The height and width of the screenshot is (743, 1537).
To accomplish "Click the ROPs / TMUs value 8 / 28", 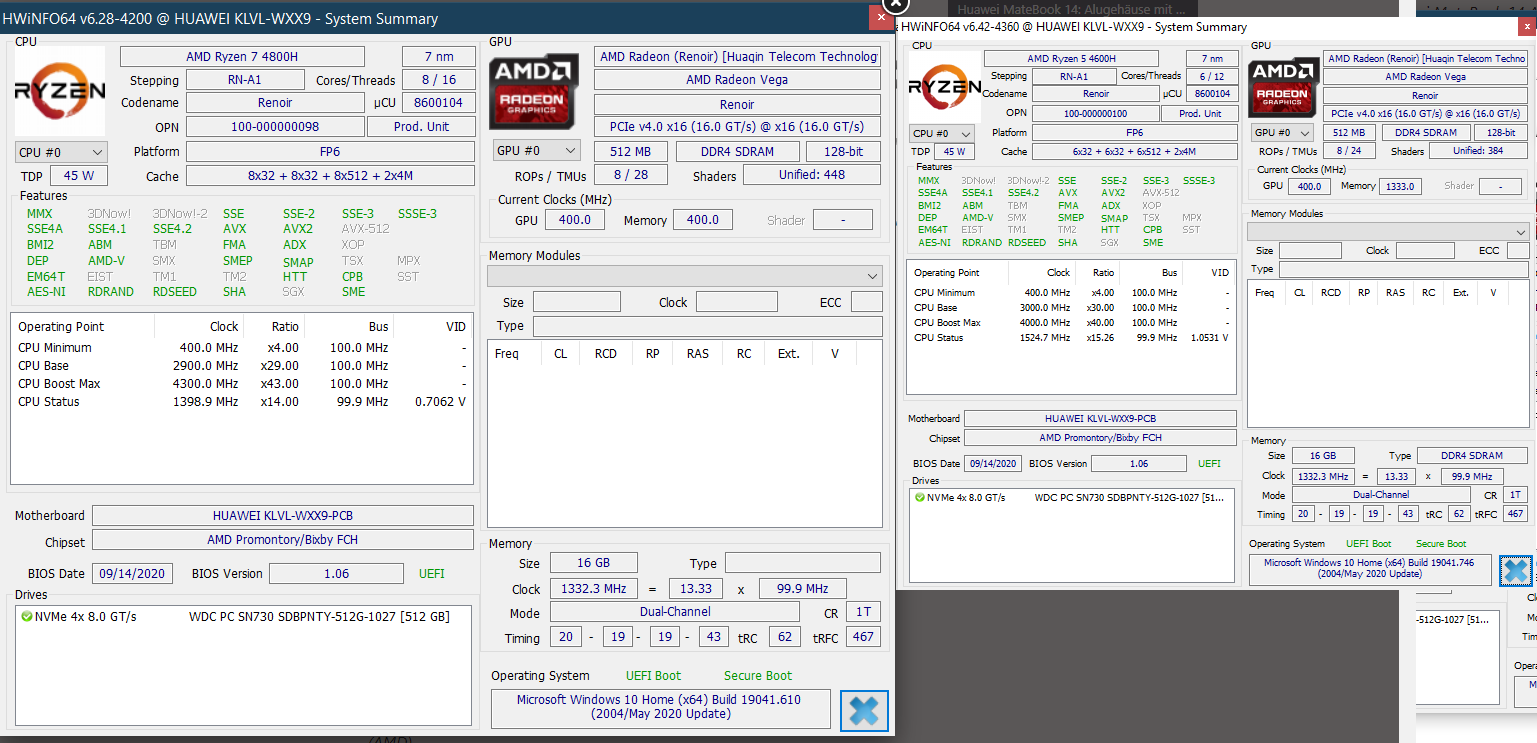I will click(x=631, y=175).
